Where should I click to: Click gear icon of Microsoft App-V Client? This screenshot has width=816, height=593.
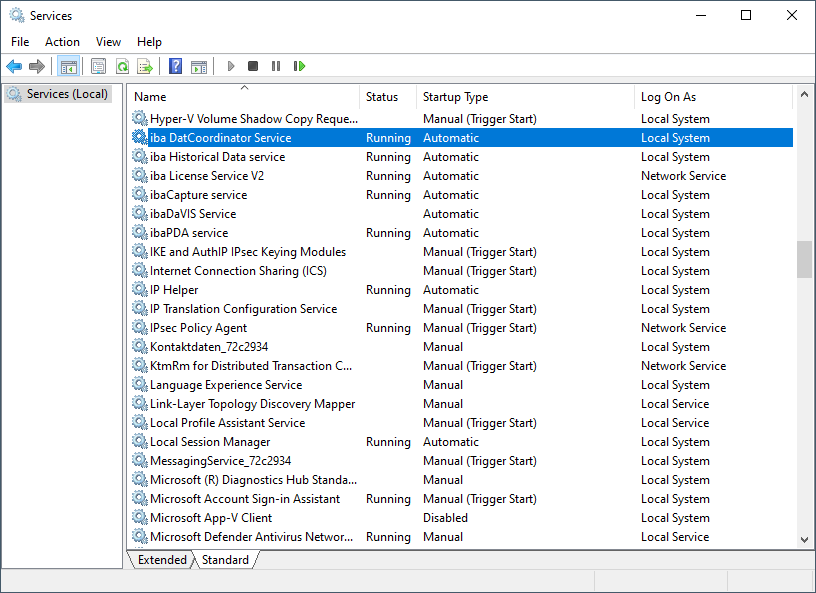click(139, 517)
